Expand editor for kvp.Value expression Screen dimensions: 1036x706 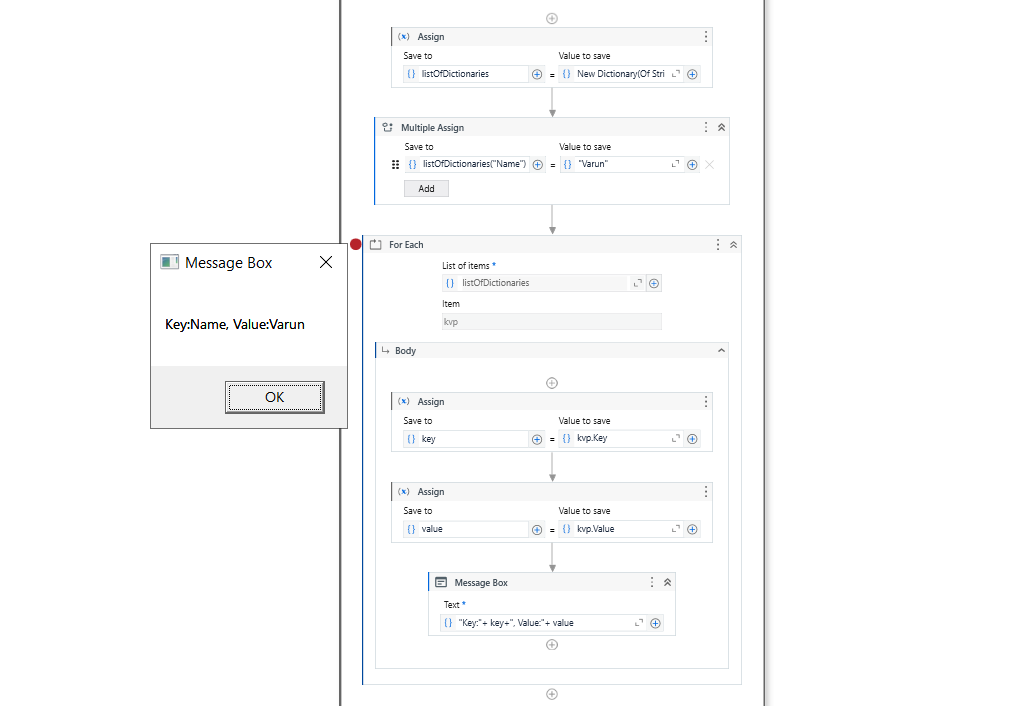click(x=676, y=529)
